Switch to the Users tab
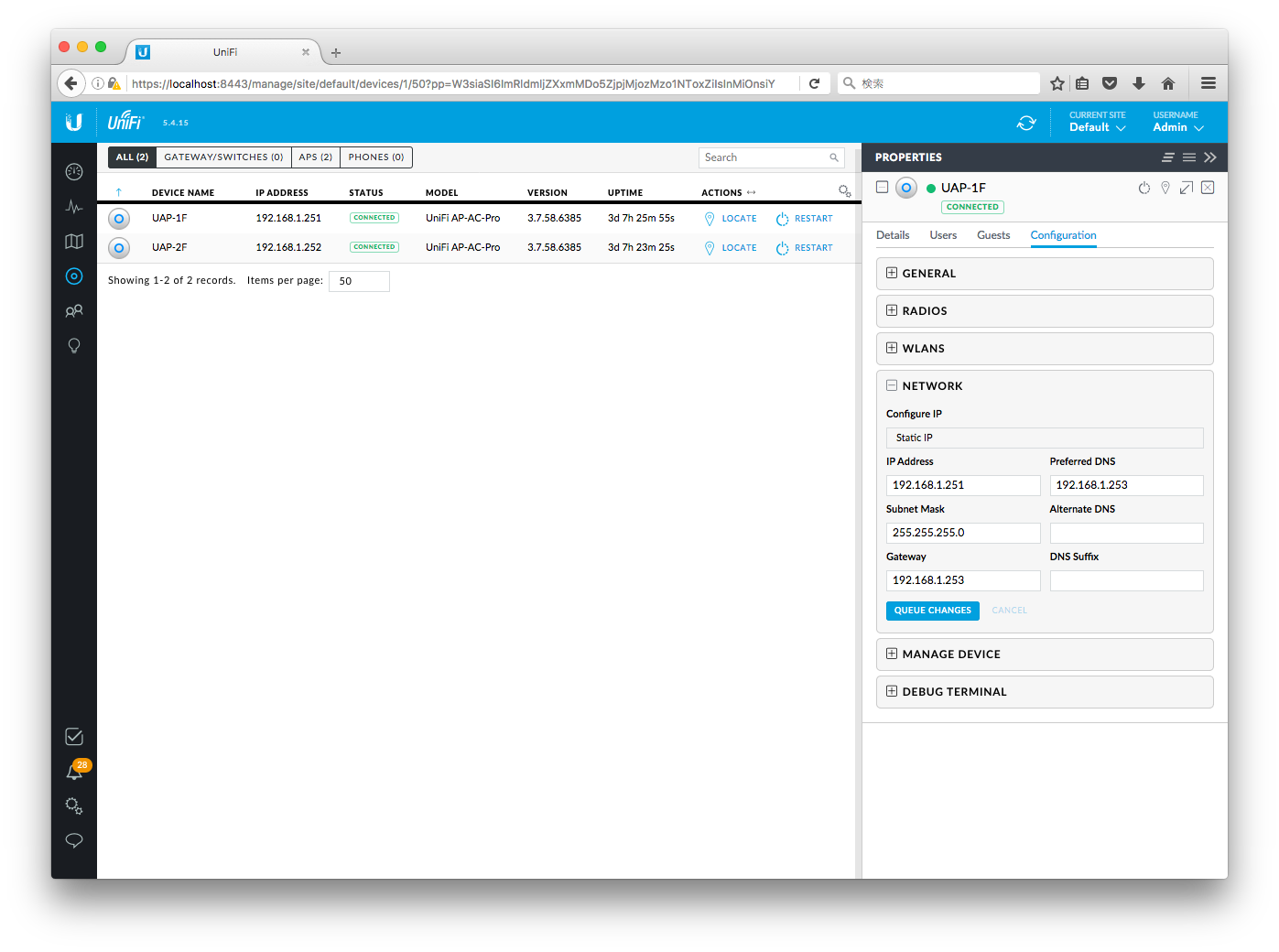This screenshot has width=1279, height=952. pyautogui.click(x=943, y=235)
